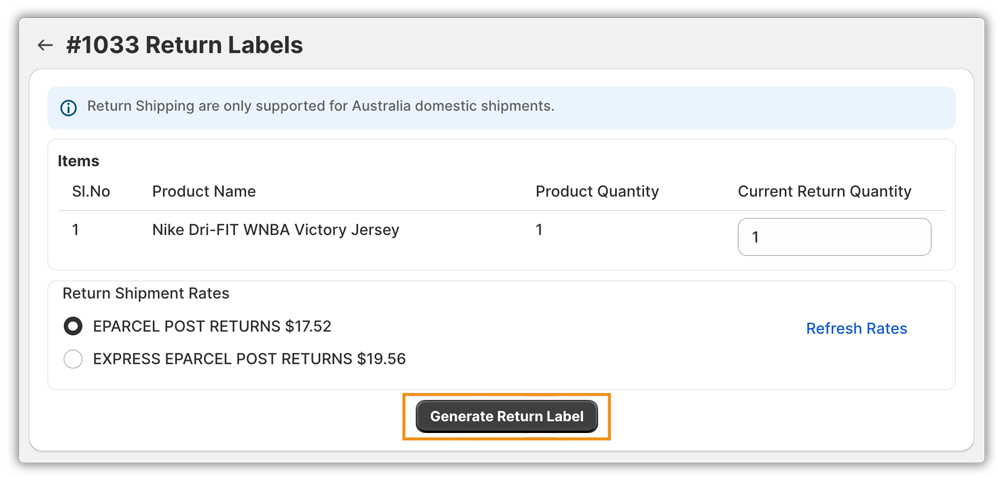This screenshot has width=1000, height=477.
Task: Click the Australia domestic shipments notice text
Action: tap(320, 106)
